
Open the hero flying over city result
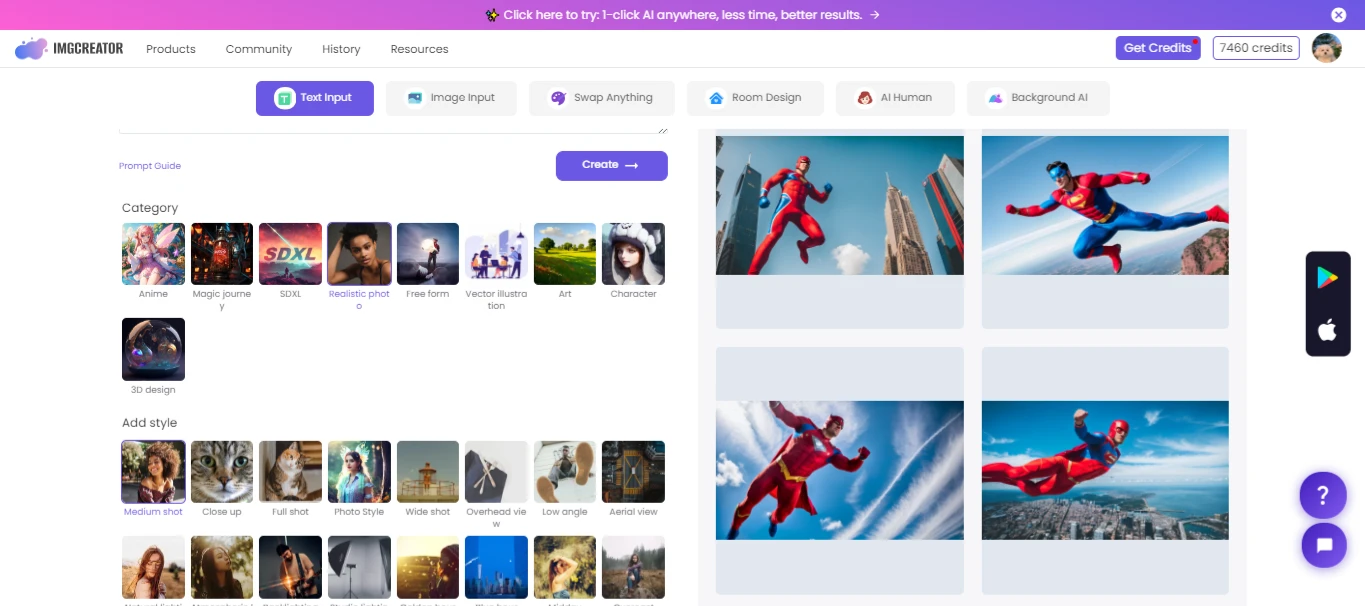[1105, 470]
